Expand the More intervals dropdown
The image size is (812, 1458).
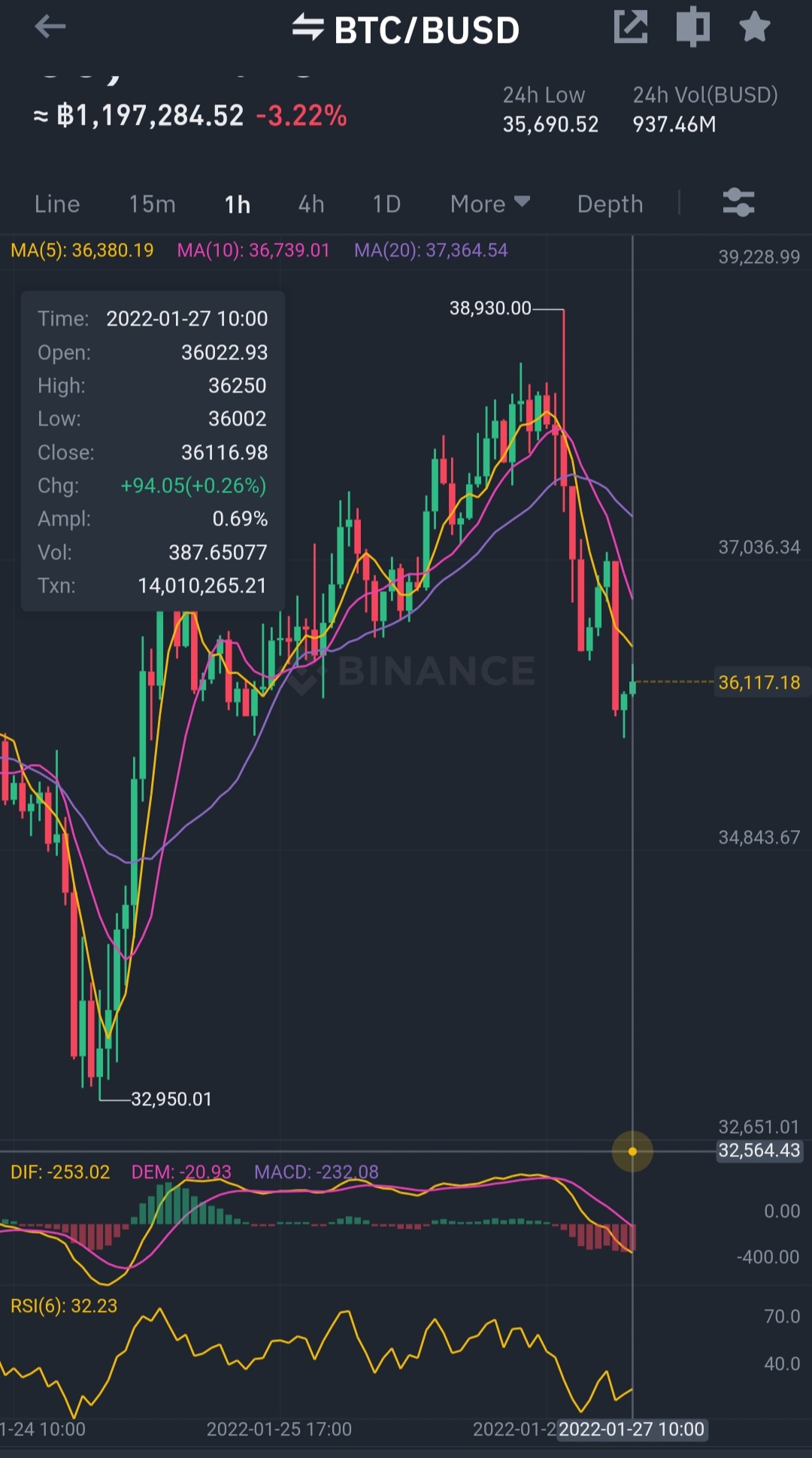[489, 204]
